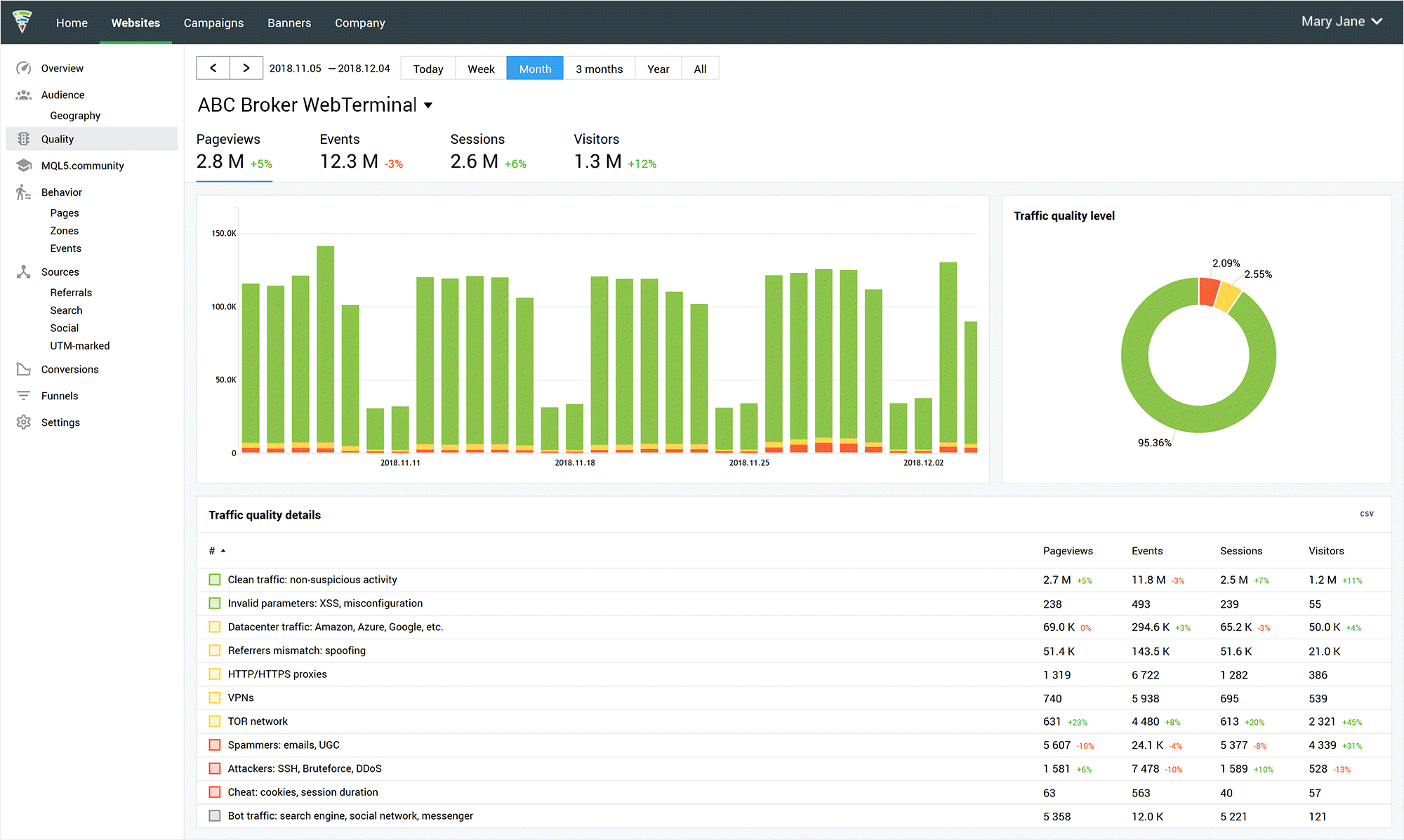Click the Overview sidebar icon

(24, 67)
